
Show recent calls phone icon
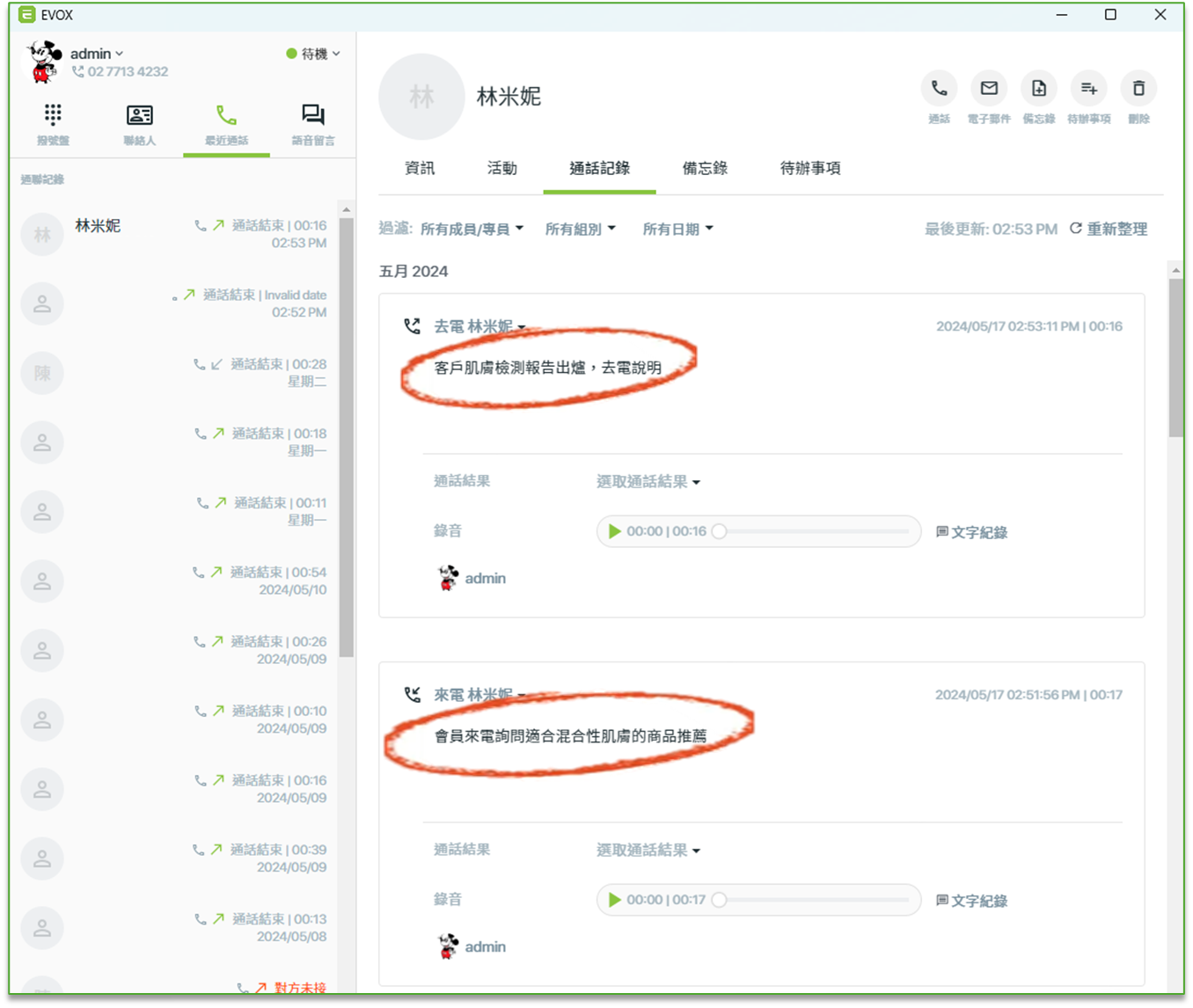pos(226,114)
